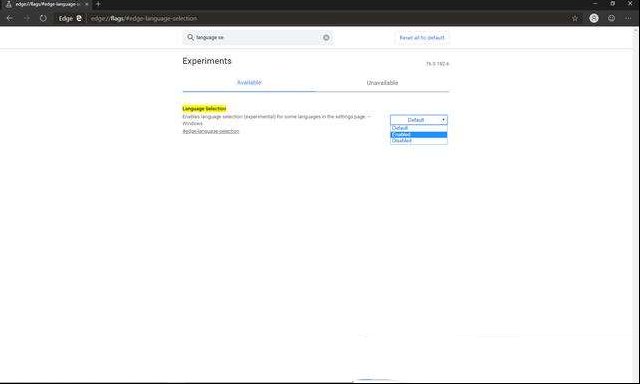Reload the page with refresh icon
Viewport: 640px width, 384px height.
pos(43,18)
